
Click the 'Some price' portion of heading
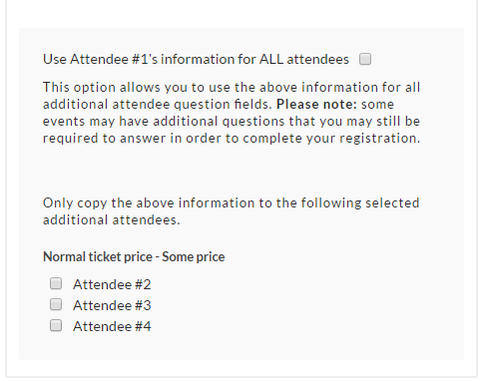[x=193, y=257]
